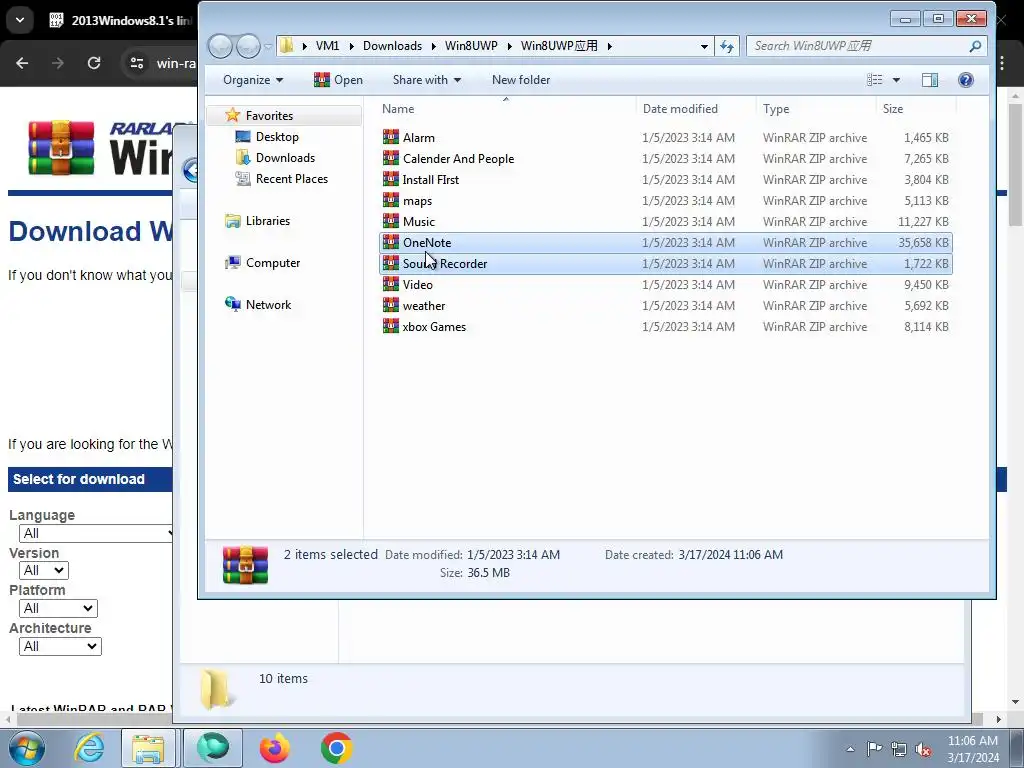Sort by the Name column header
1024x768 pixels.
tap(505, 108)
